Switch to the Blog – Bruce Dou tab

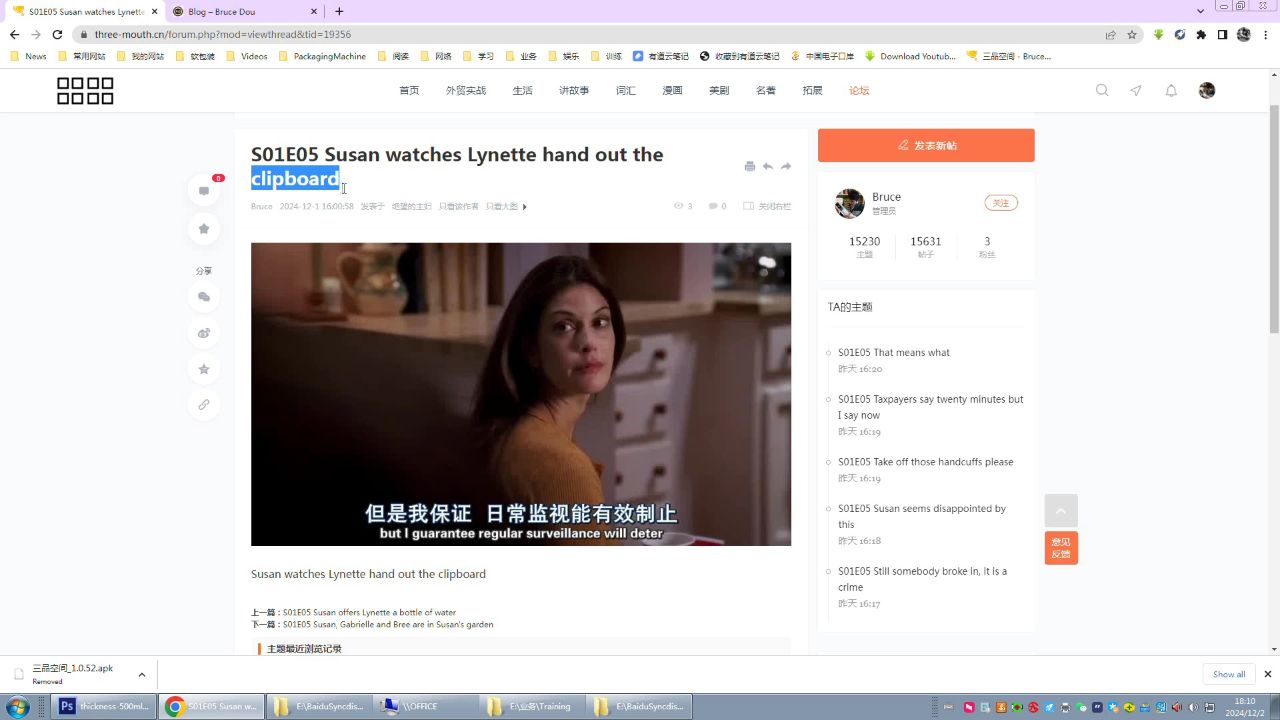[x=243, y=11]
